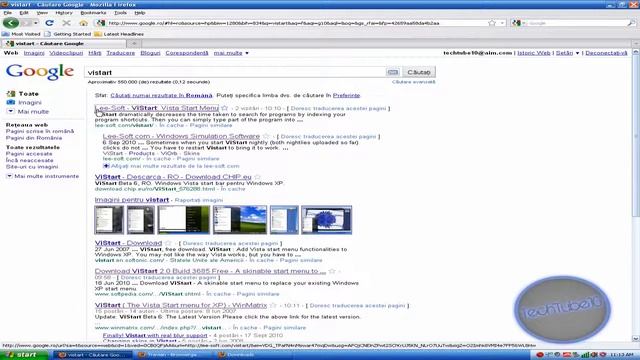Open the on-screen keyboard icon in search box
This screenshot has height=360, width=640.
(393, 72)
